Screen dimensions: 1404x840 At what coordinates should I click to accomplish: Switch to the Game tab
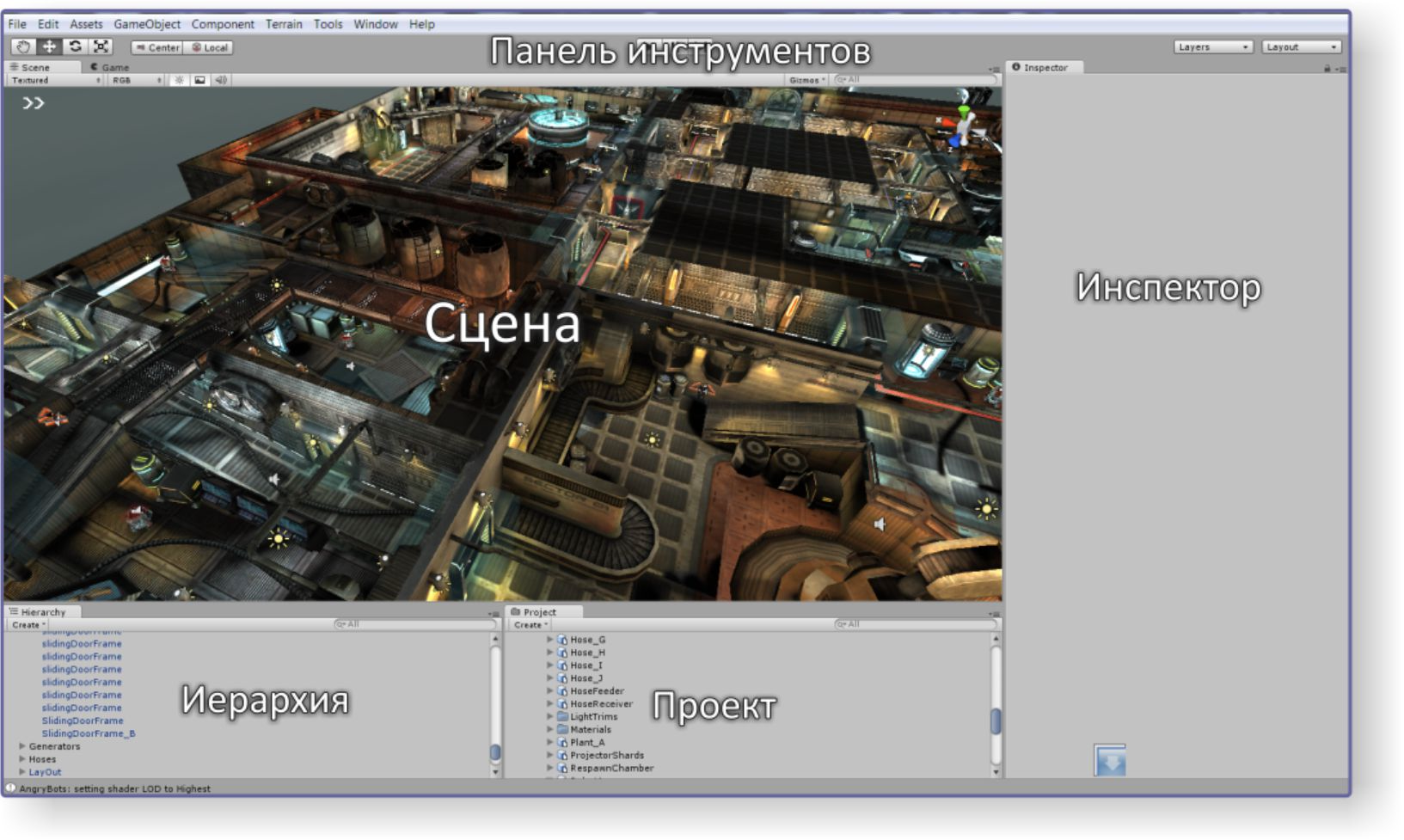(x=110, y=67)
